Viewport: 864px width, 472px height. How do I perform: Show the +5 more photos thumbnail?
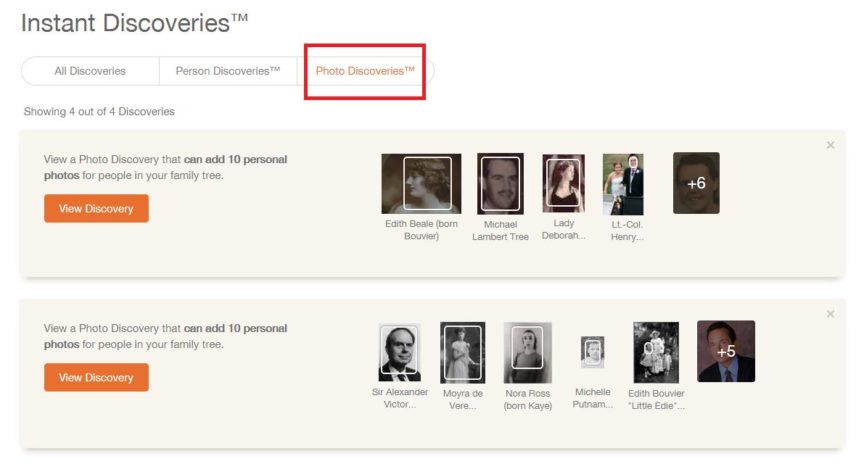725,351
